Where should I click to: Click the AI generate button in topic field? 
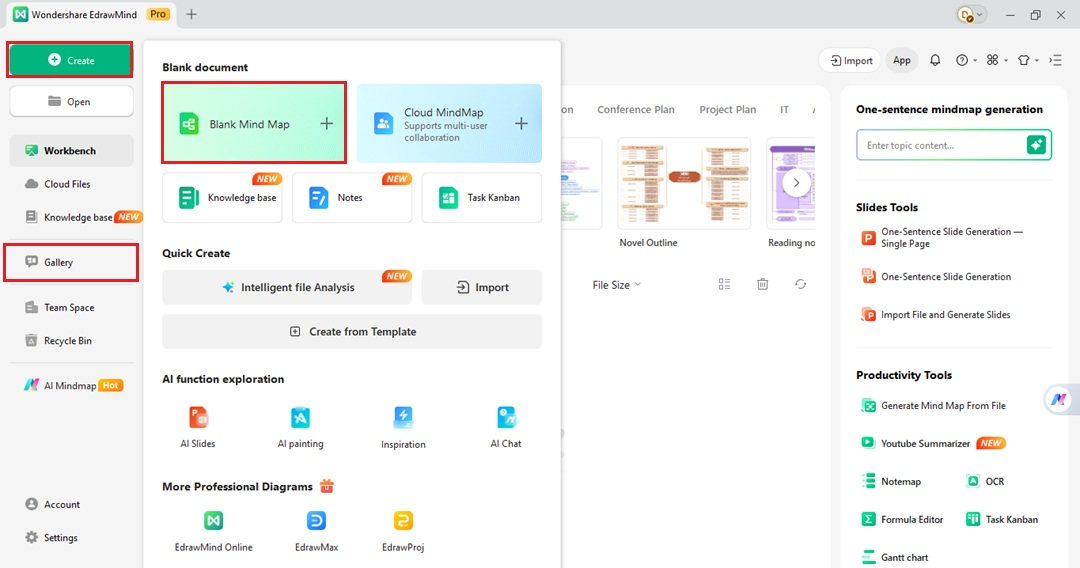[1036, 145]
